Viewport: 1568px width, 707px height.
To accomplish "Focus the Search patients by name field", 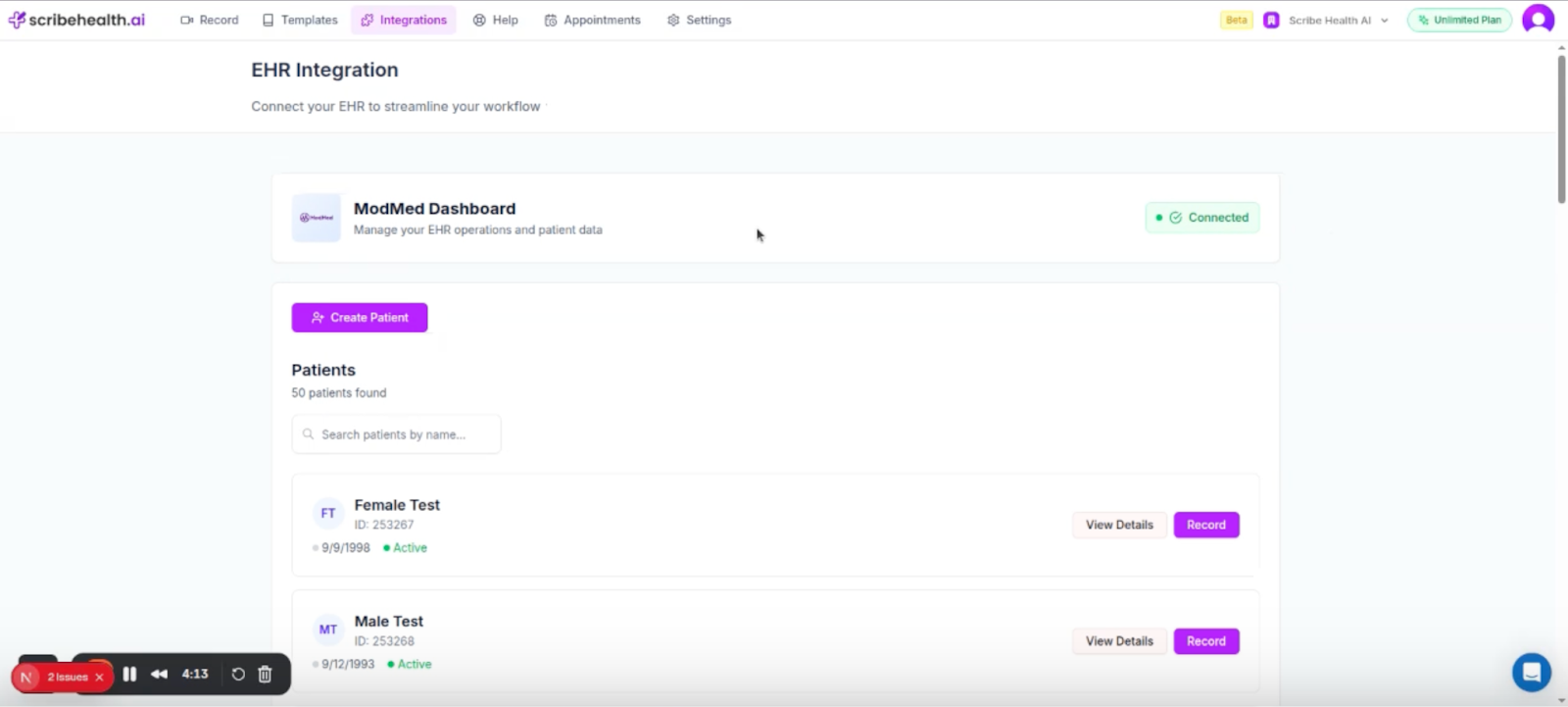I will coord(397,434).
